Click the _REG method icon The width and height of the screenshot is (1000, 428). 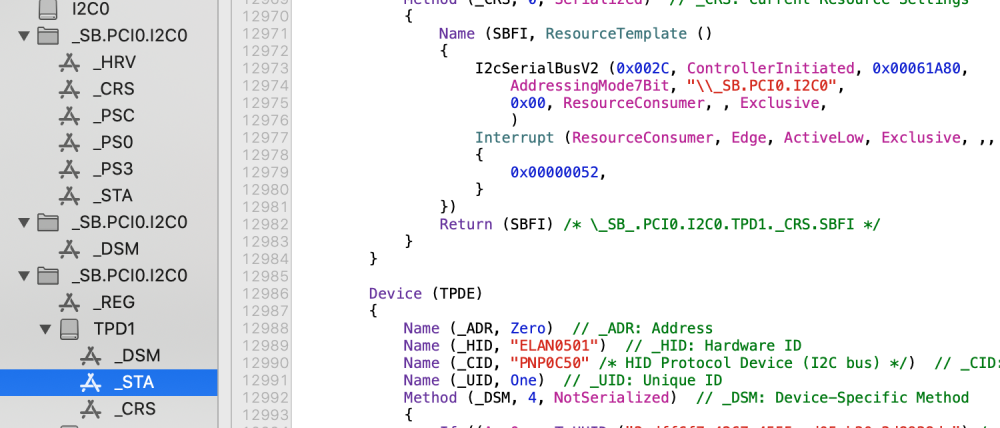(68, 302)
